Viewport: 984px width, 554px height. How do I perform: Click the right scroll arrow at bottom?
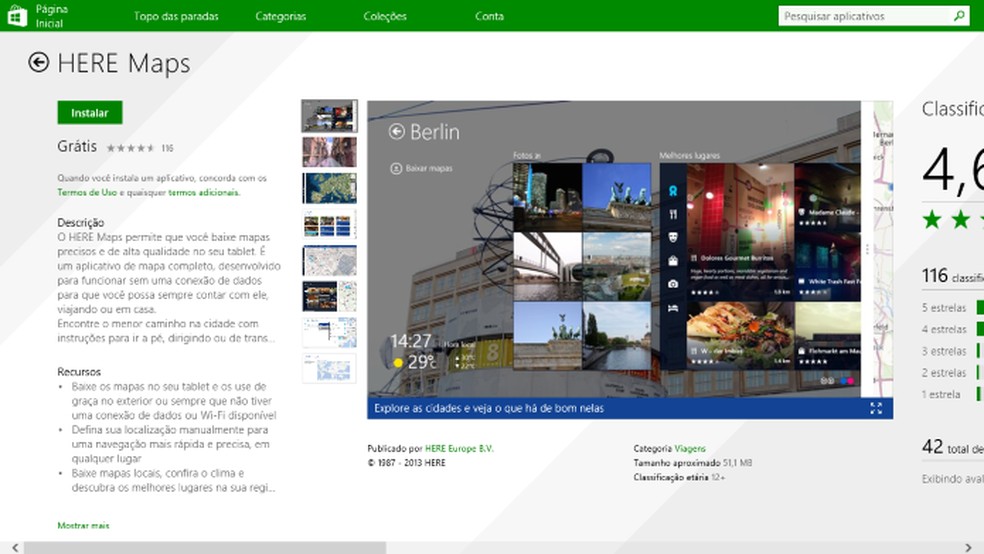(x=968, y=548)
